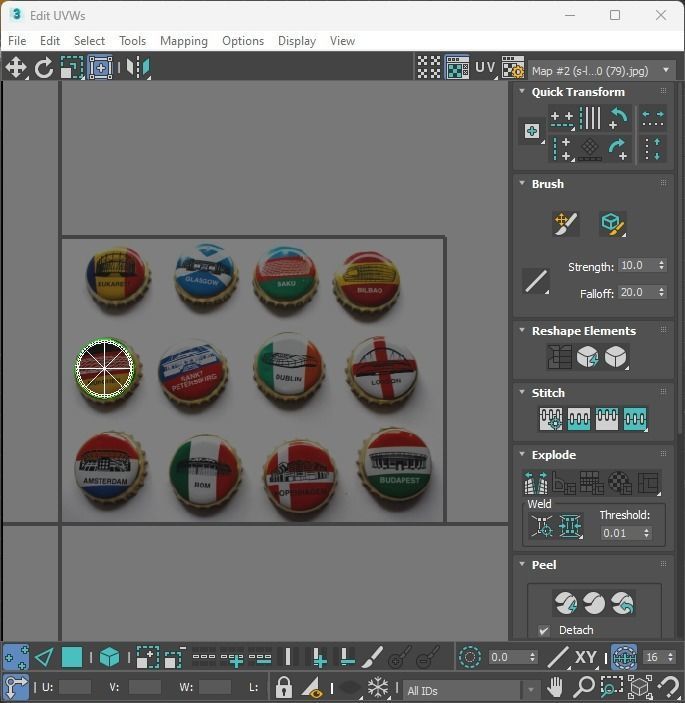This screenshot has width=685, height=703.
Task: Select the Pan hand tool
Action: click(555, 687)
